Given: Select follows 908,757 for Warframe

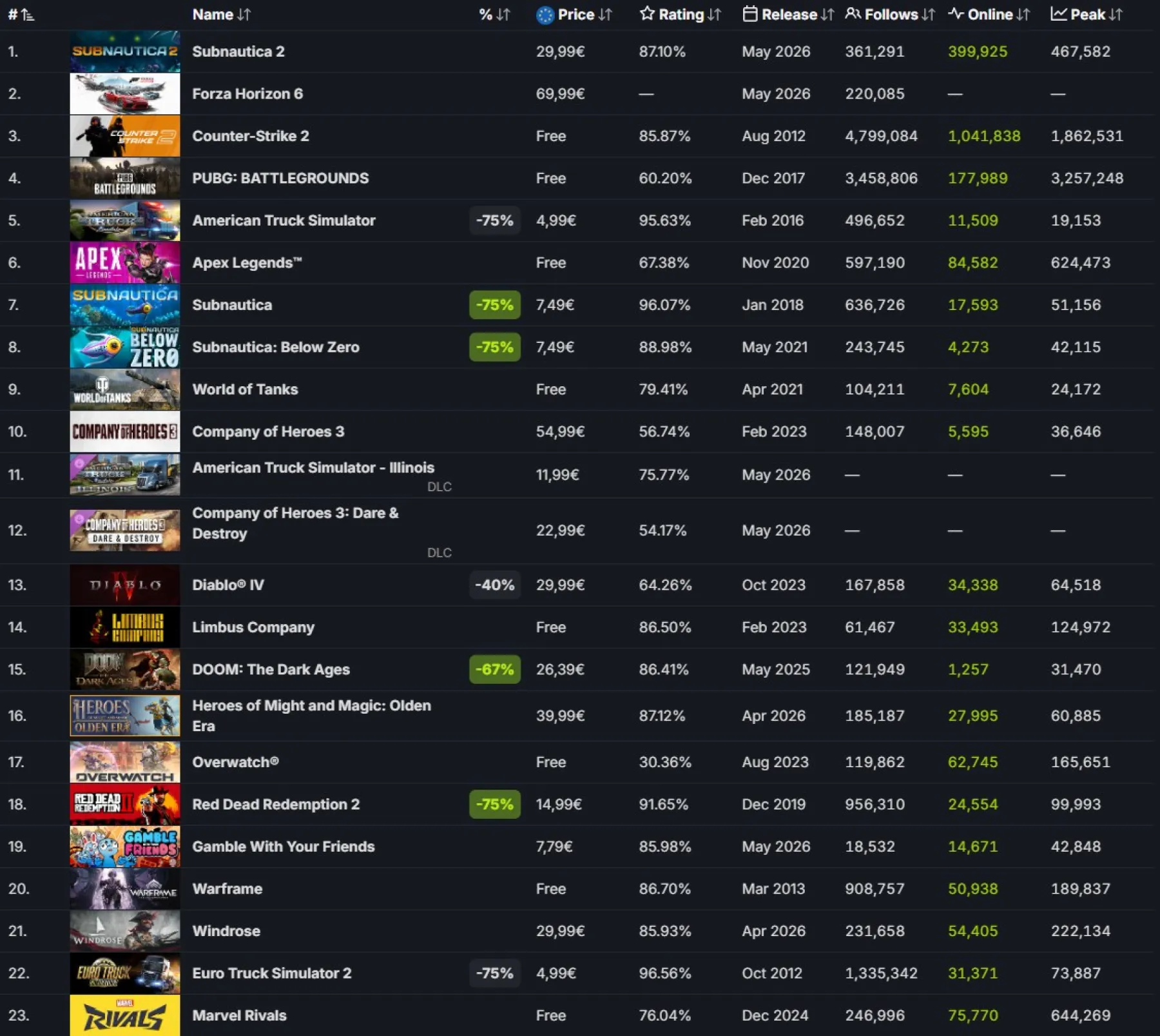Looking at the screenshot, I should click(875, 888).
